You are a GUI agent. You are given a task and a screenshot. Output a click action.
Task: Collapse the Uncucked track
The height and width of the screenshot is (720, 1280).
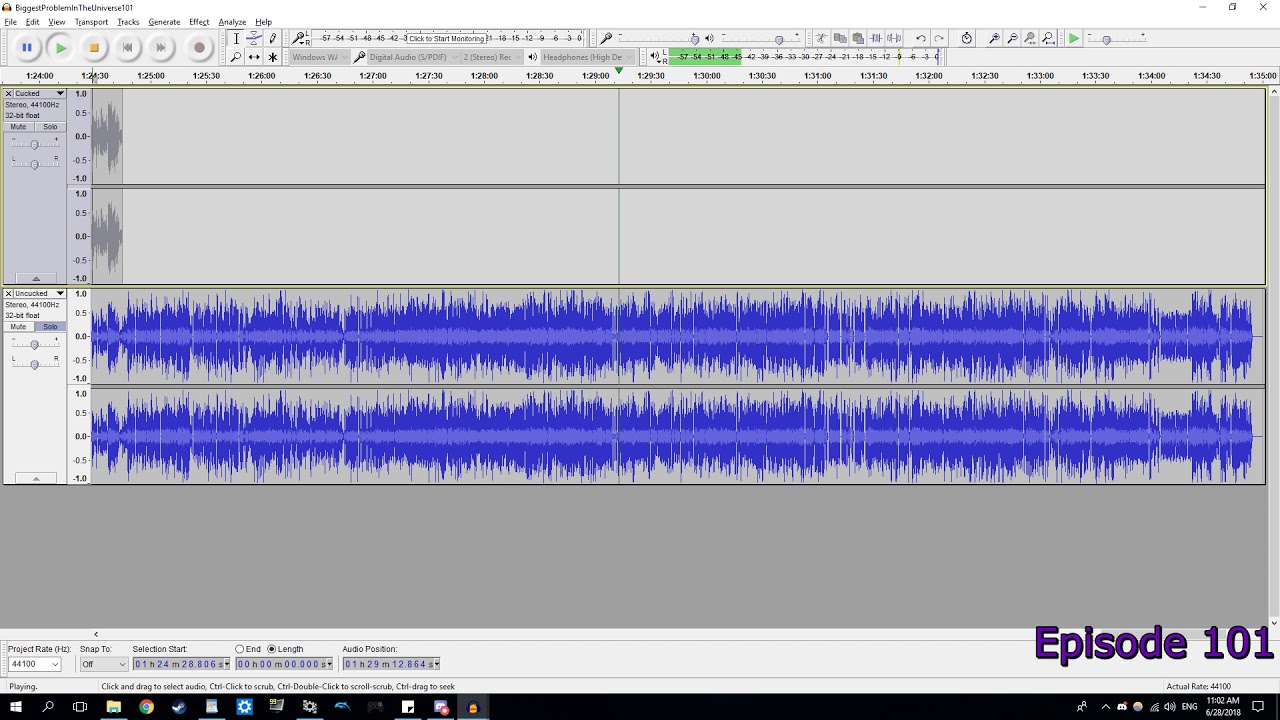36,479
